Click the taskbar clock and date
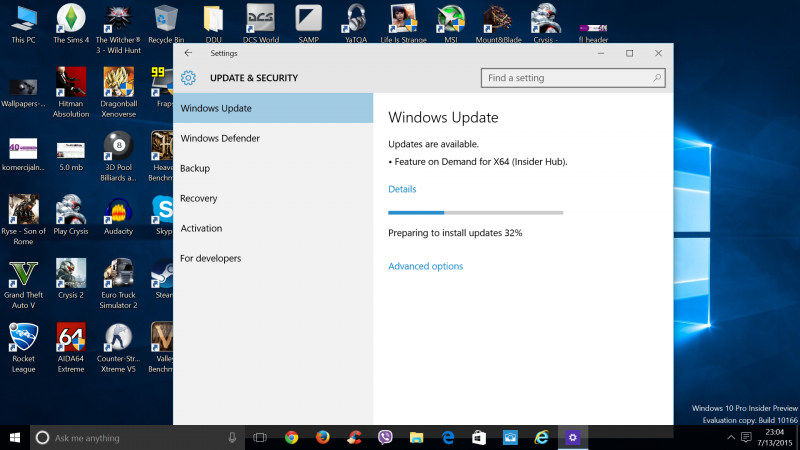800x450 pixels. point(775,438)
